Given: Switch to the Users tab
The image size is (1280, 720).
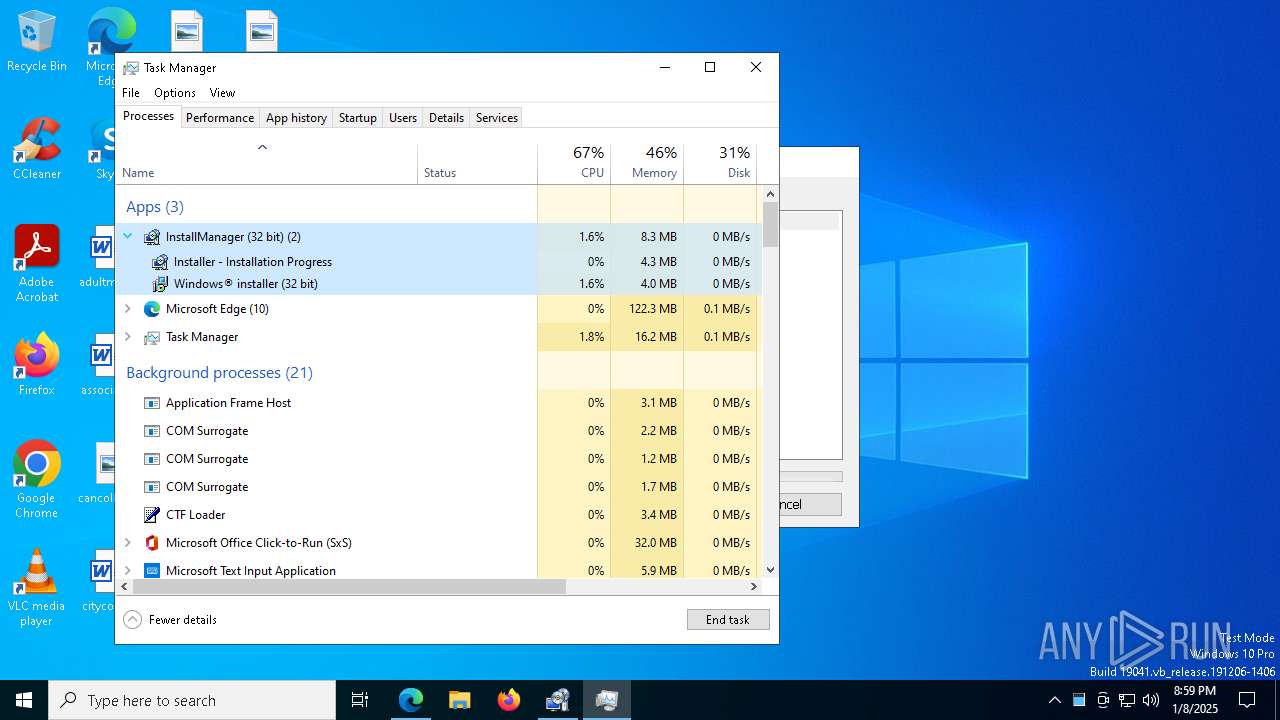Looking at the screenshot, I should (x=403, y=118).
